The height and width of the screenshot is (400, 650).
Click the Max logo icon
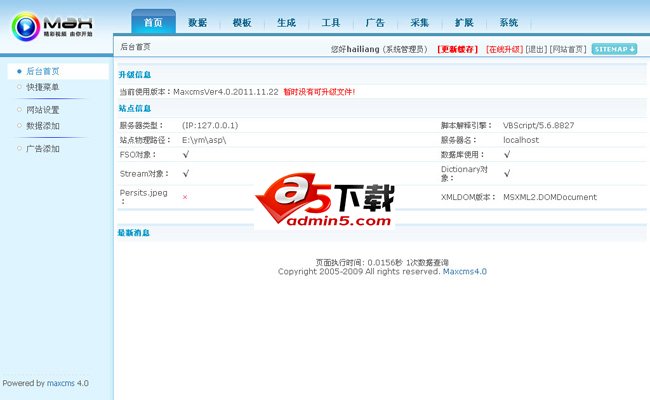coord(26,27)
